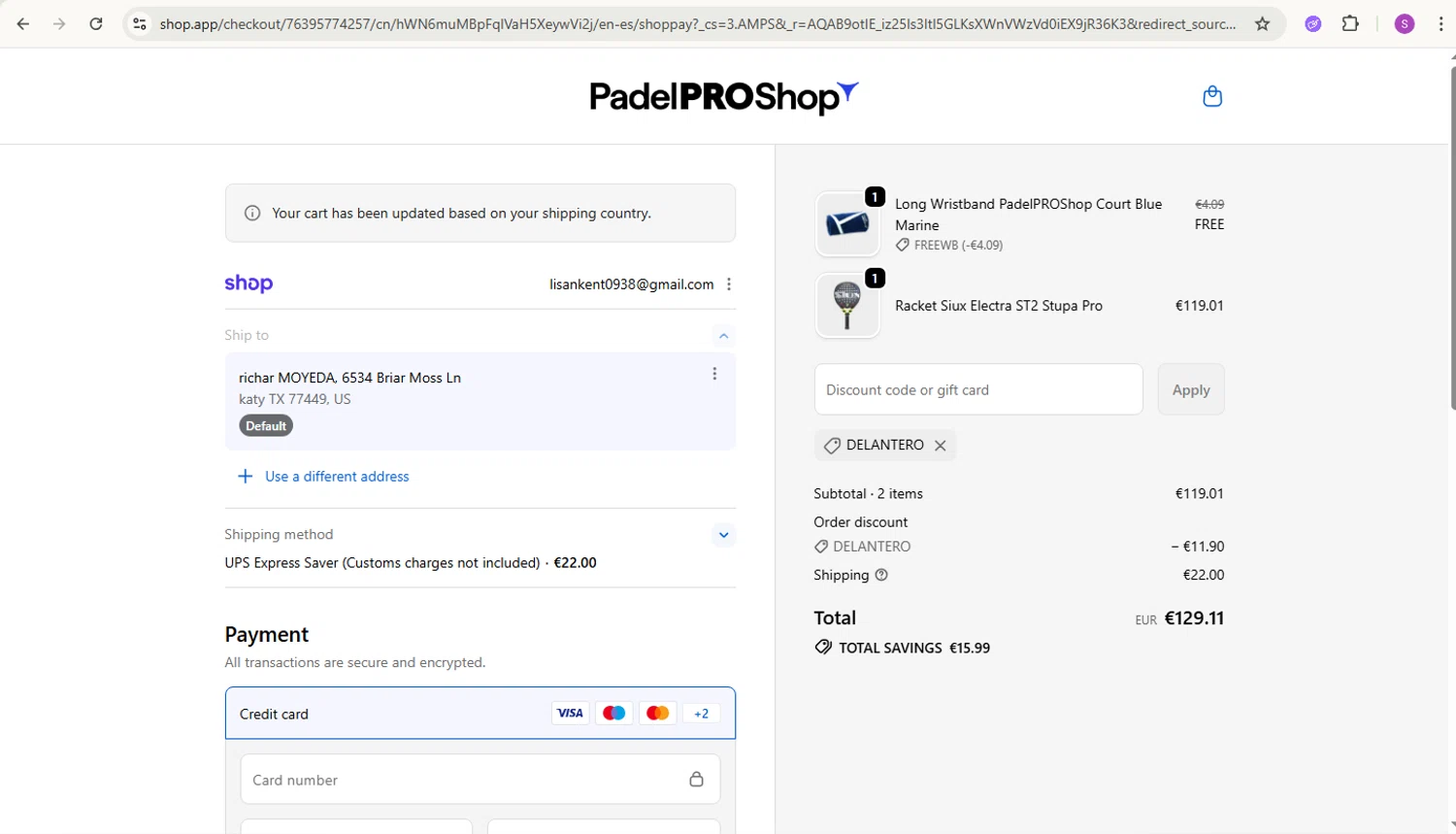
Task: Focus the Card number field
Action: [x=480, y=780]
